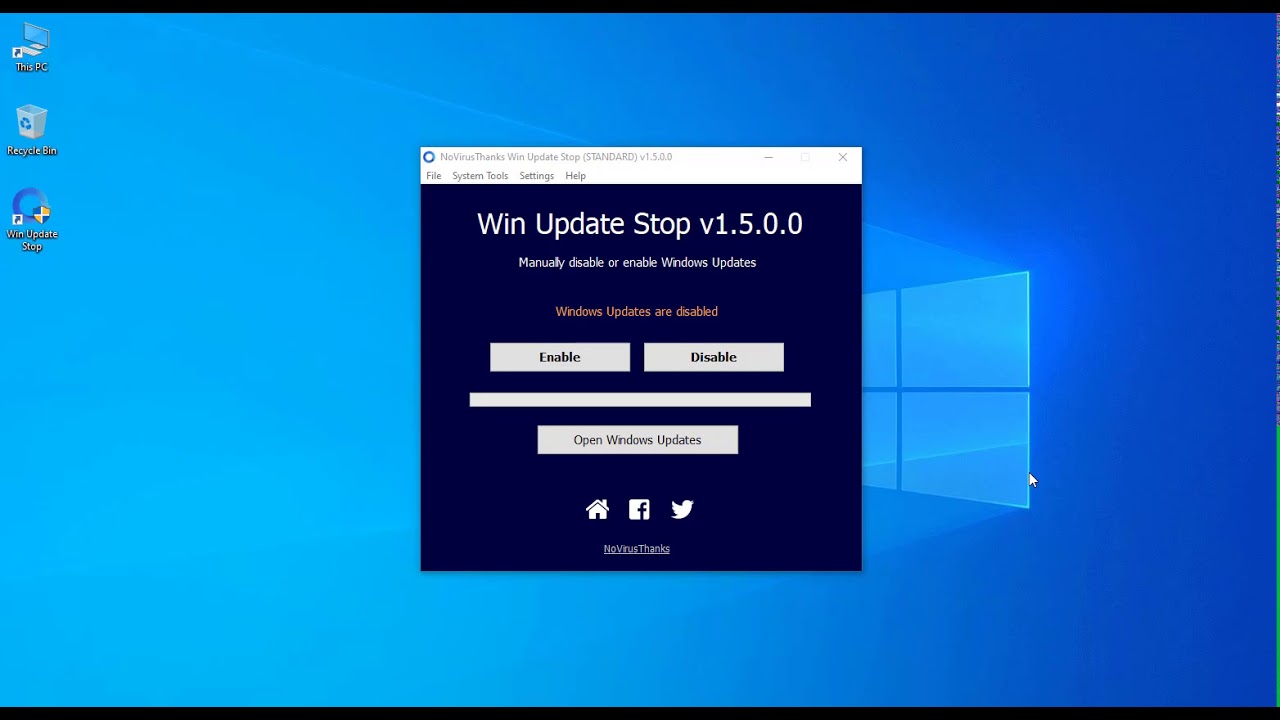
Task: Click the Disable button
Action: point(714,357)
